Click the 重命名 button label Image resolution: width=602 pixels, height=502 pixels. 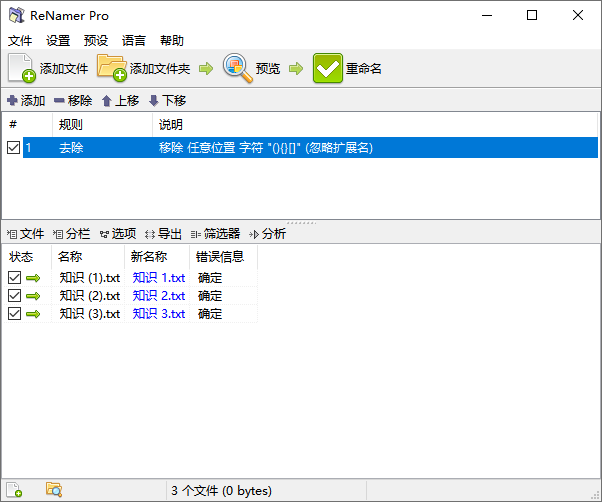coord(364,69)
